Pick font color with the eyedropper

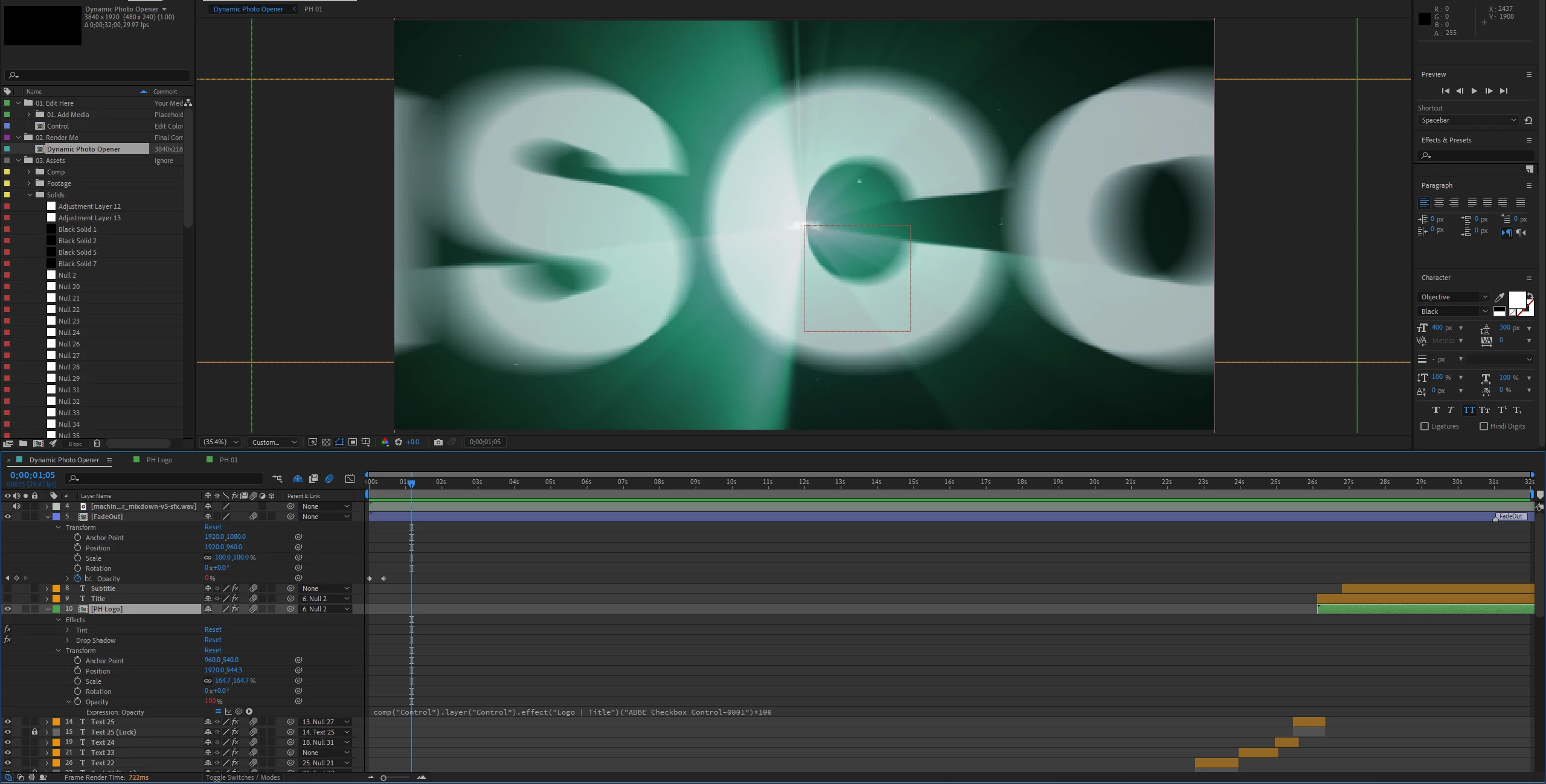[1499, 297]
